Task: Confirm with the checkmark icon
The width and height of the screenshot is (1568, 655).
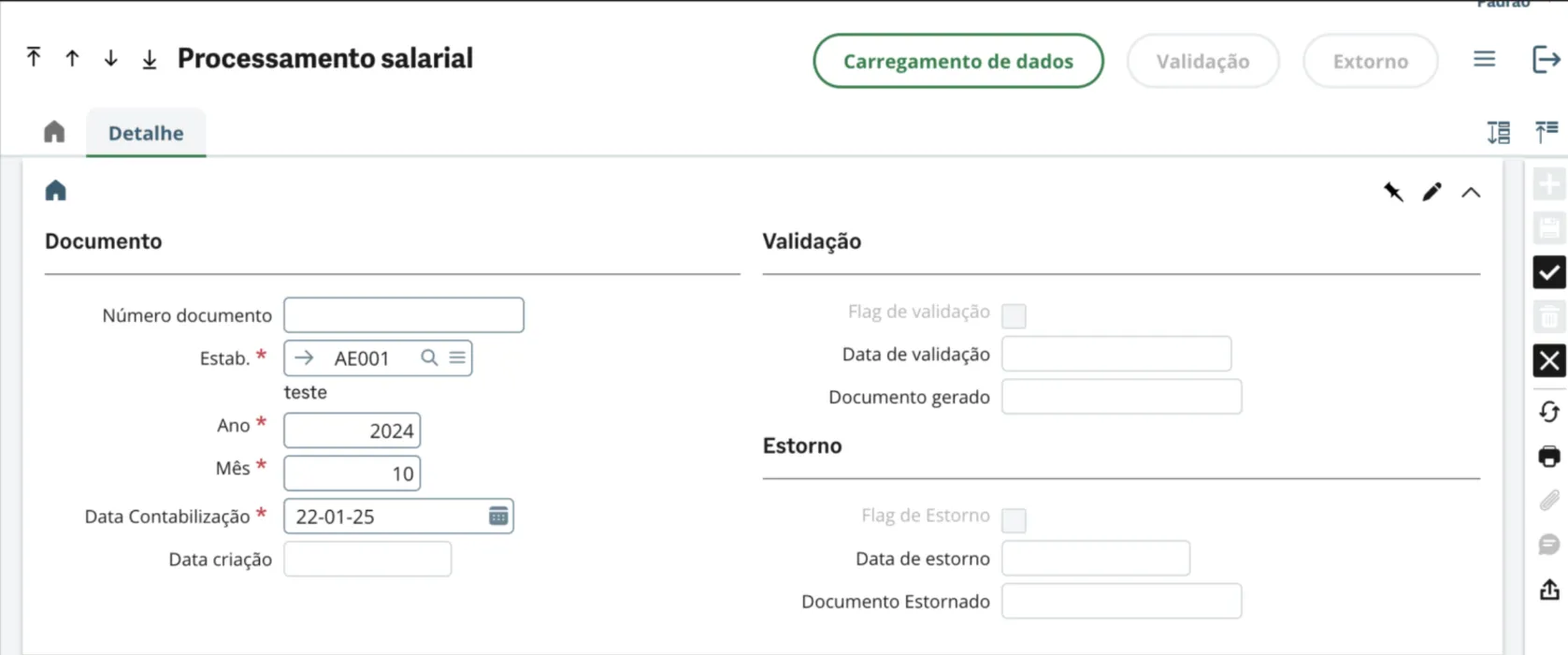Action: 1549,272
